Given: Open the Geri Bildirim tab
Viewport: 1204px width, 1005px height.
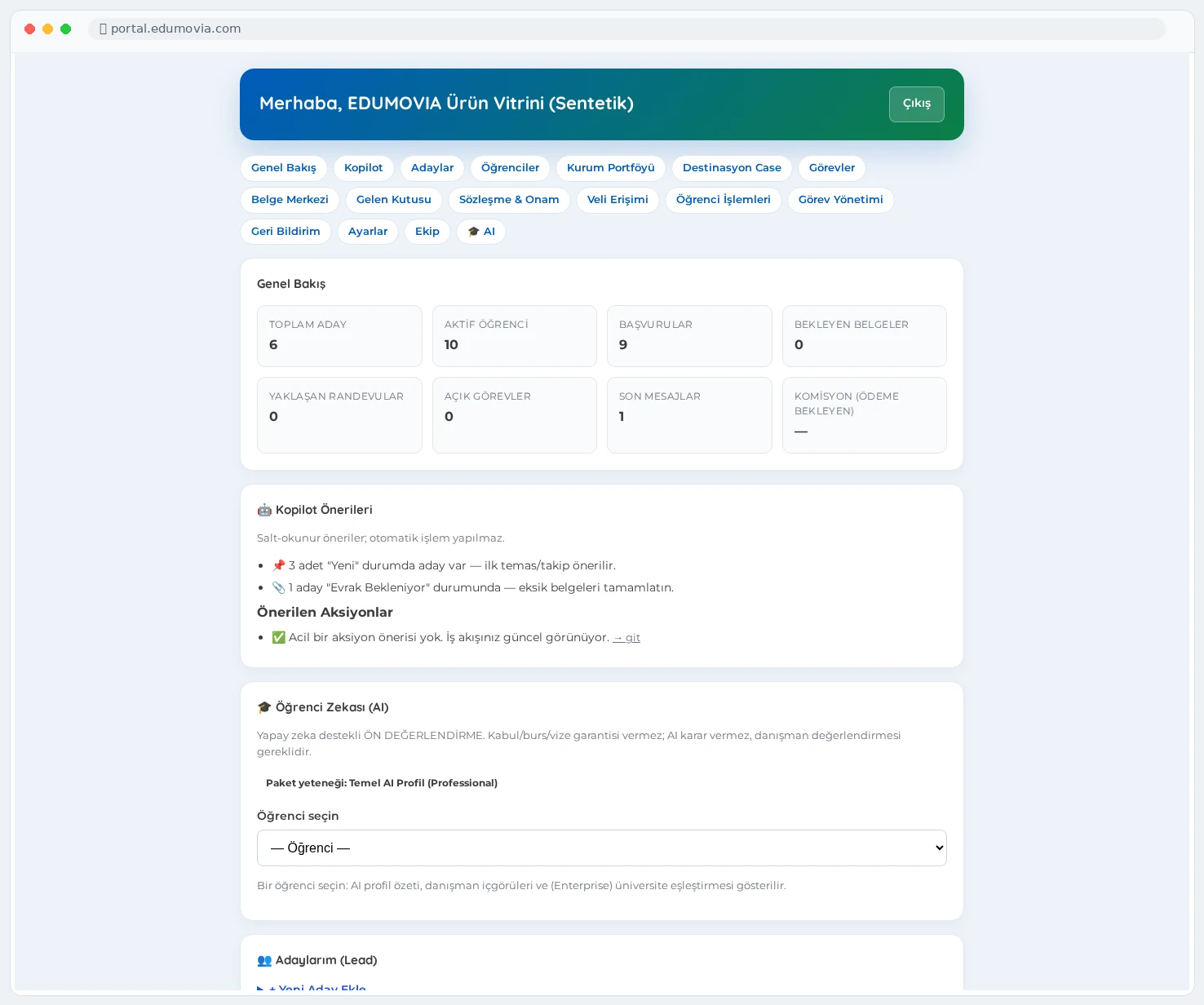Looking at the screenshot, I should point(286,232).
